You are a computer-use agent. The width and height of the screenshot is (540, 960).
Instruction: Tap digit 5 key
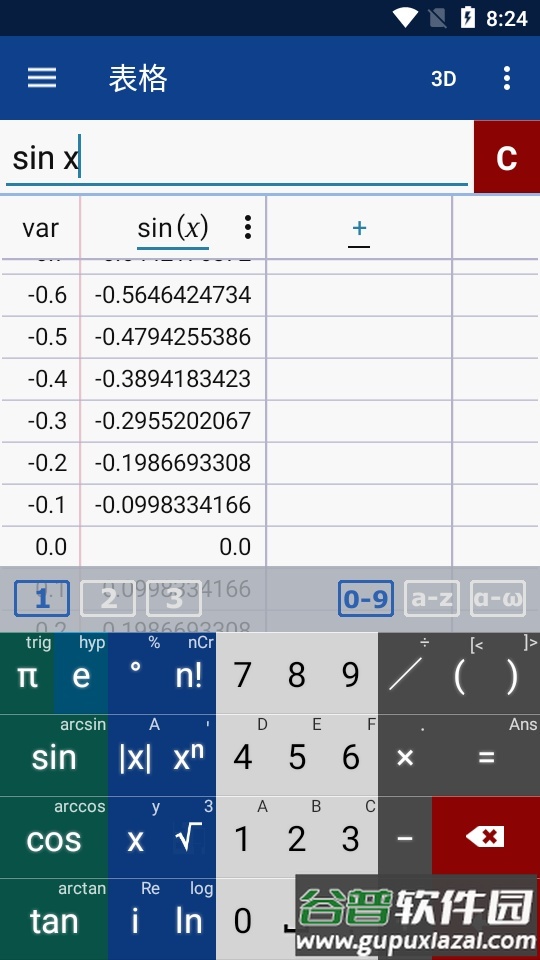click(x=297, y=756)
